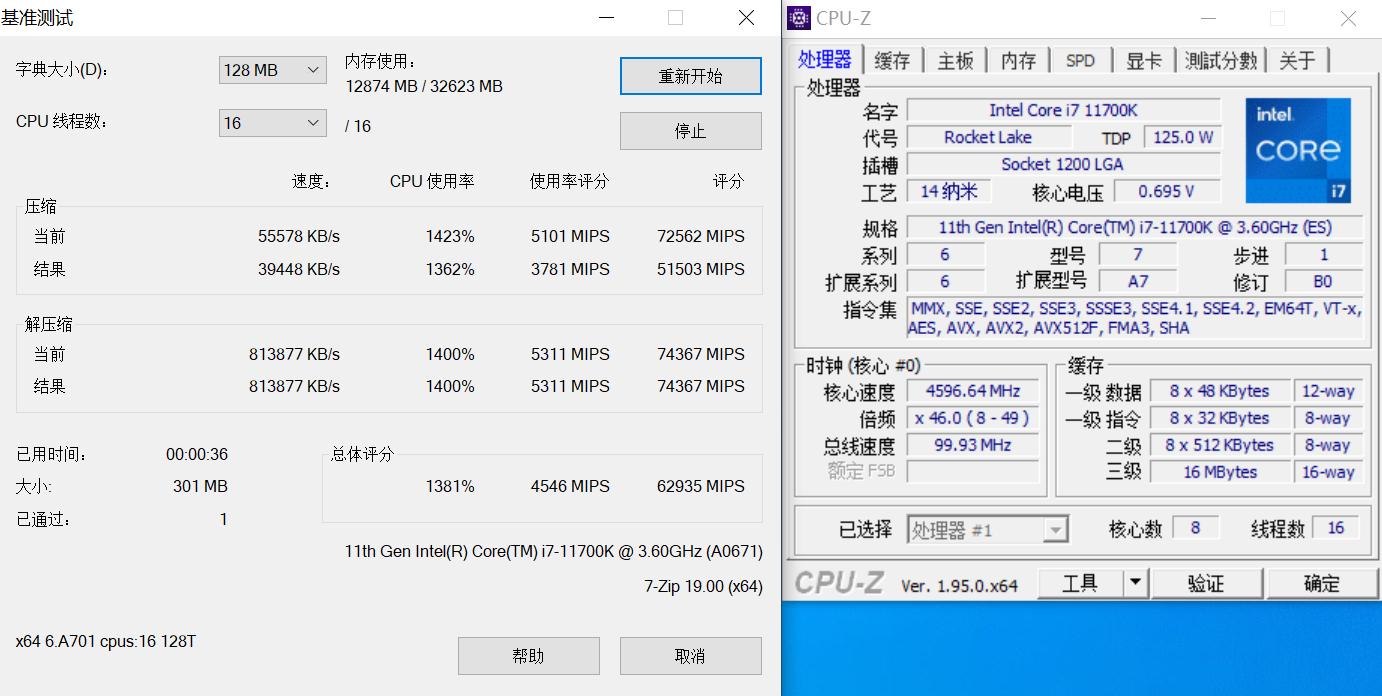Switch to the 缓存 (Cache) tab

point(891,60)
